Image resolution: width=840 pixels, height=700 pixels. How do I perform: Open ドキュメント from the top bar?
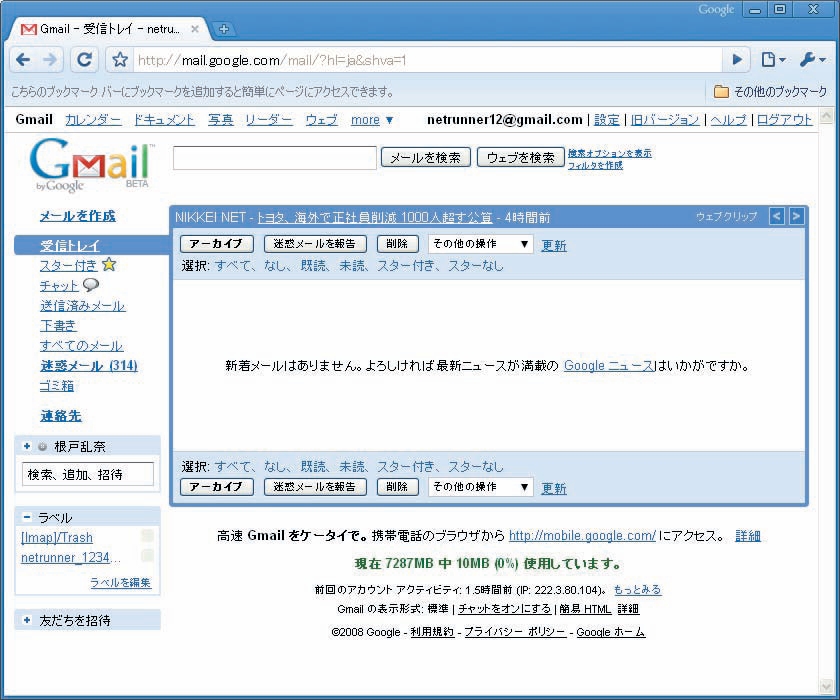coord(164,120)
